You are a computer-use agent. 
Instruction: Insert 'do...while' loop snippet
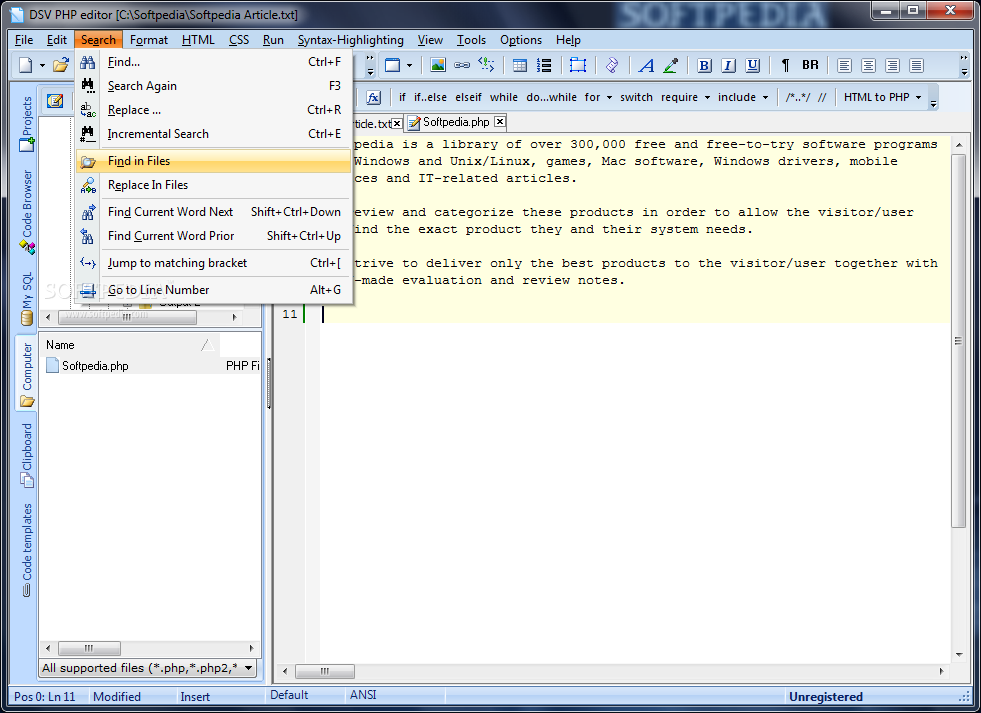click(551, 98)
